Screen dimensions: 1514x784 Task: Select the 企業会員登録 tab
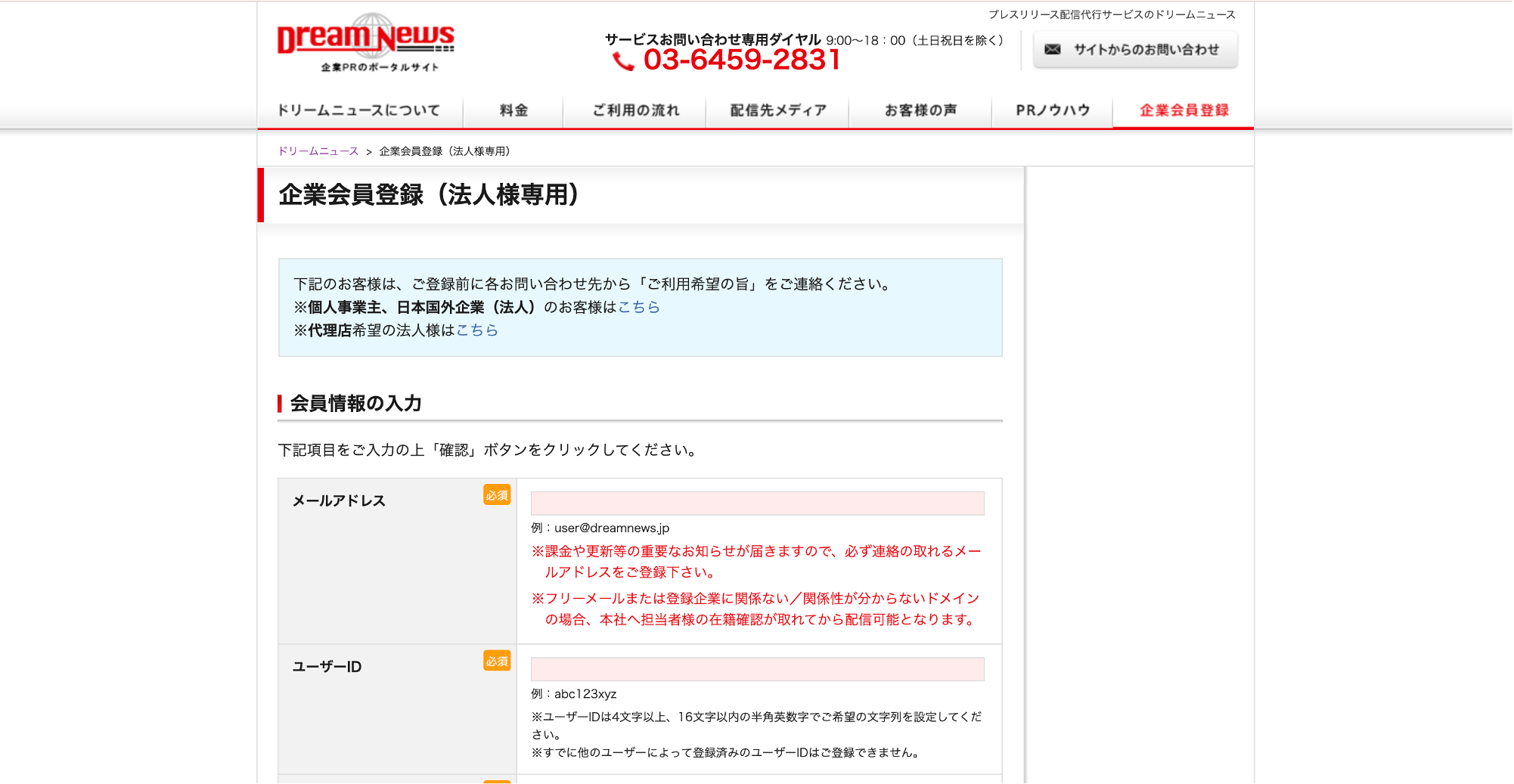click(x=1184, y=110)
